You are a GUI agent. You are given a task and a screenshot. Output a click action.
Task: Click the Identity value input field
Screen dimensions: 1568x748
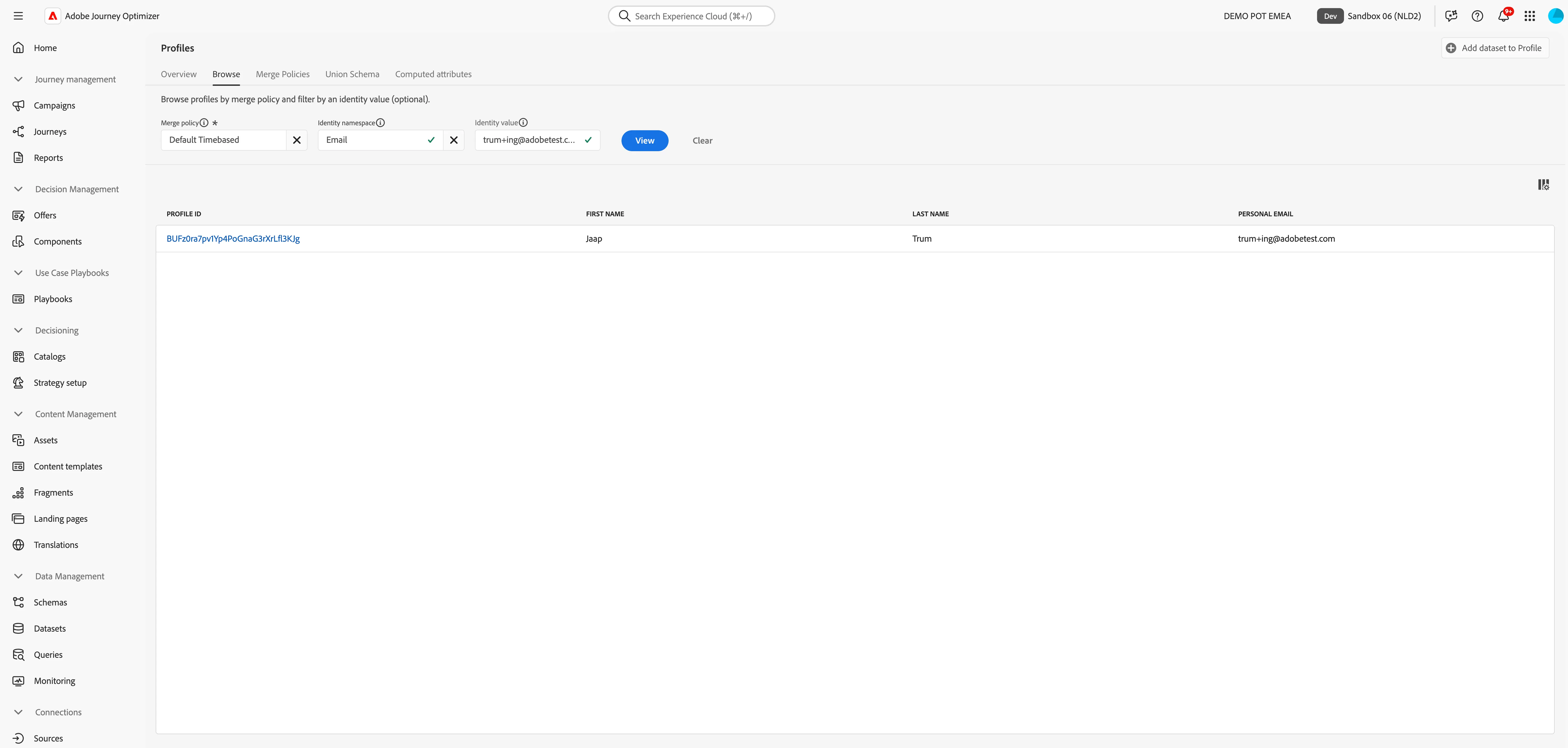[x=537, y=140]
